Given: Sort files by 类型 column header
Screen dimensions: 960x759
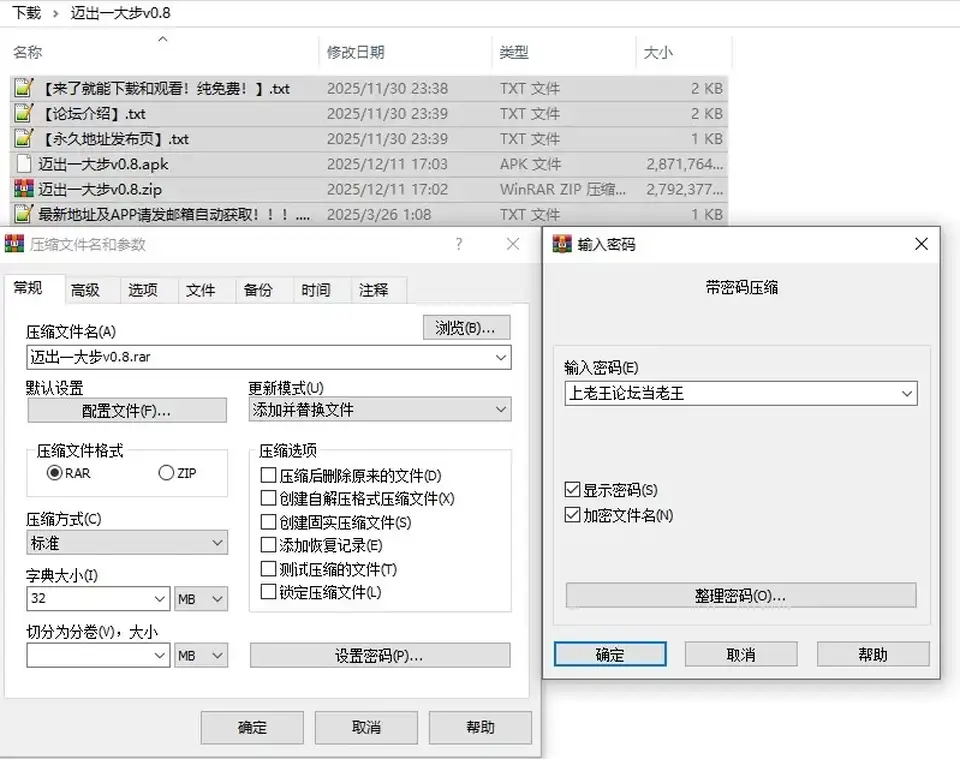Looking at the screenshot, I should click(563, 52).
